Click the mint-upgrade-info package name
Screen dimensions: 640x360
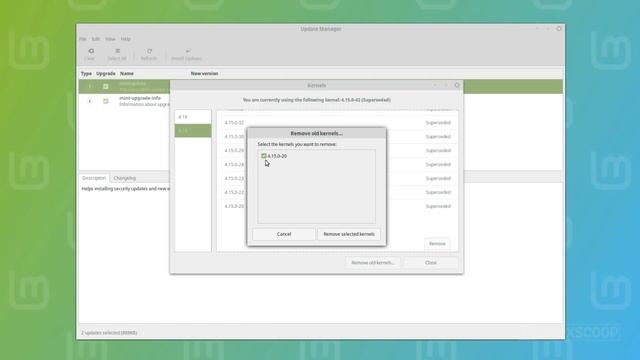coord(140,98)
